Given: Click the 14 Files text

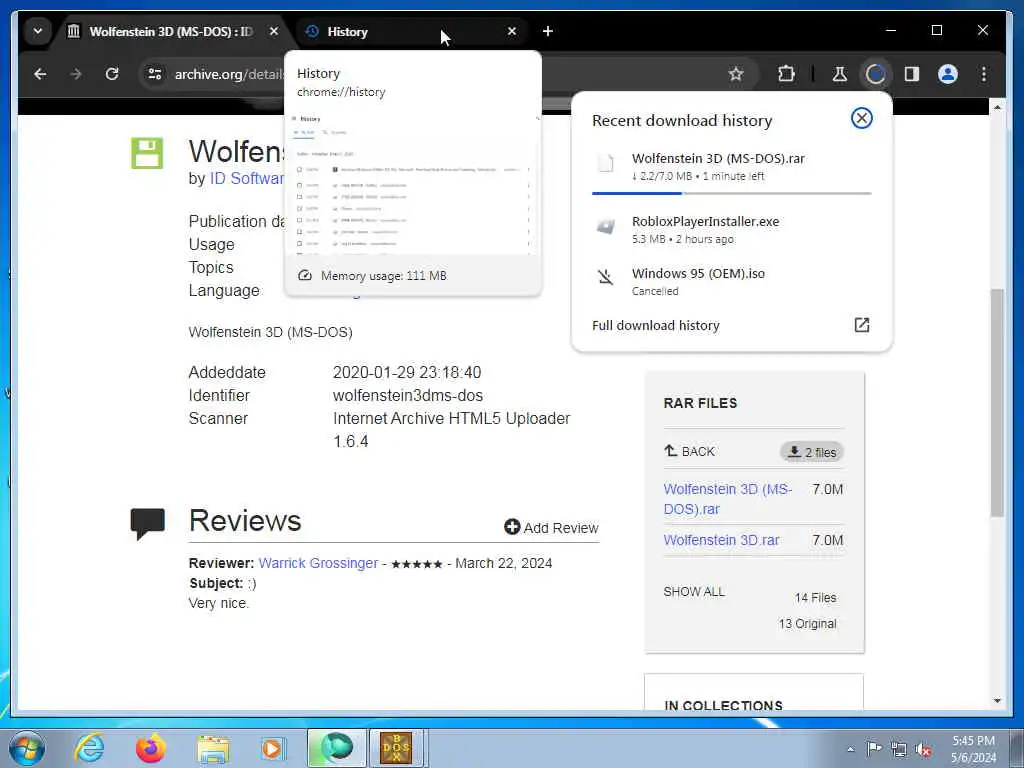Looking at the screenshot, I should coord(815,598).
